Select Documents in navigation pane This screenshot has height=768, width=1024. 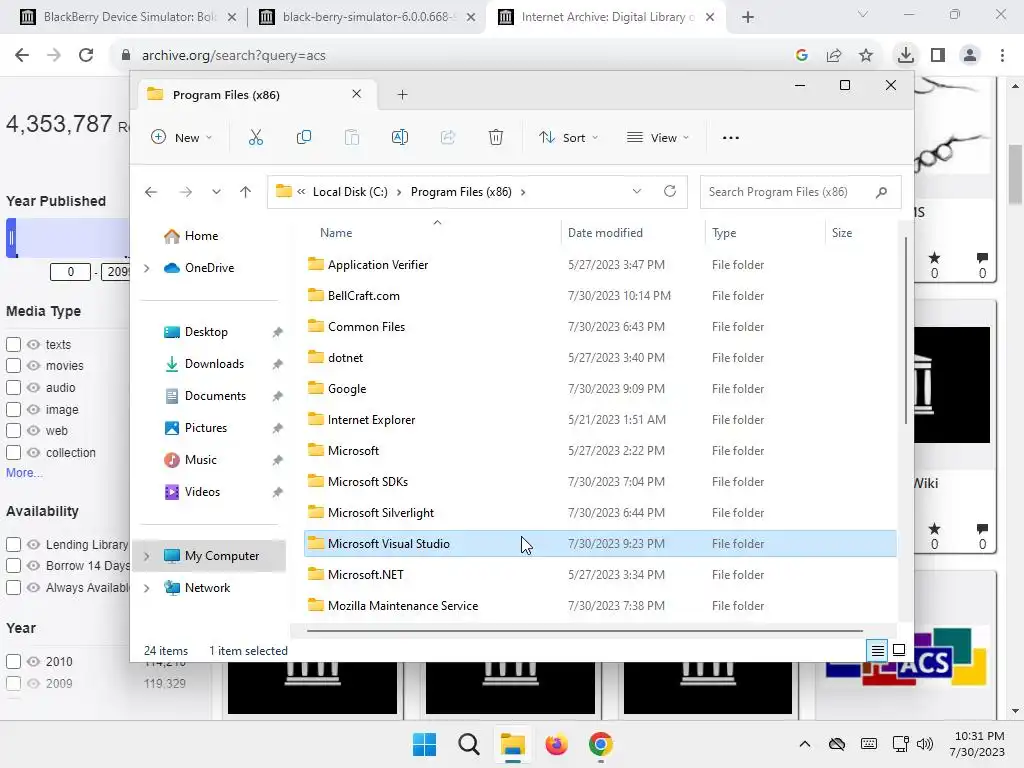(x=215, y=396)
